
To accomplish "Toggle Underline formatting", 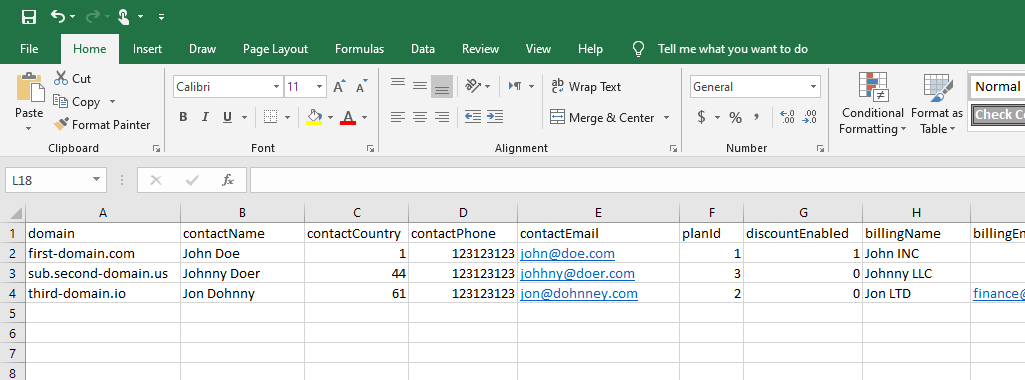I will (227, 117).
